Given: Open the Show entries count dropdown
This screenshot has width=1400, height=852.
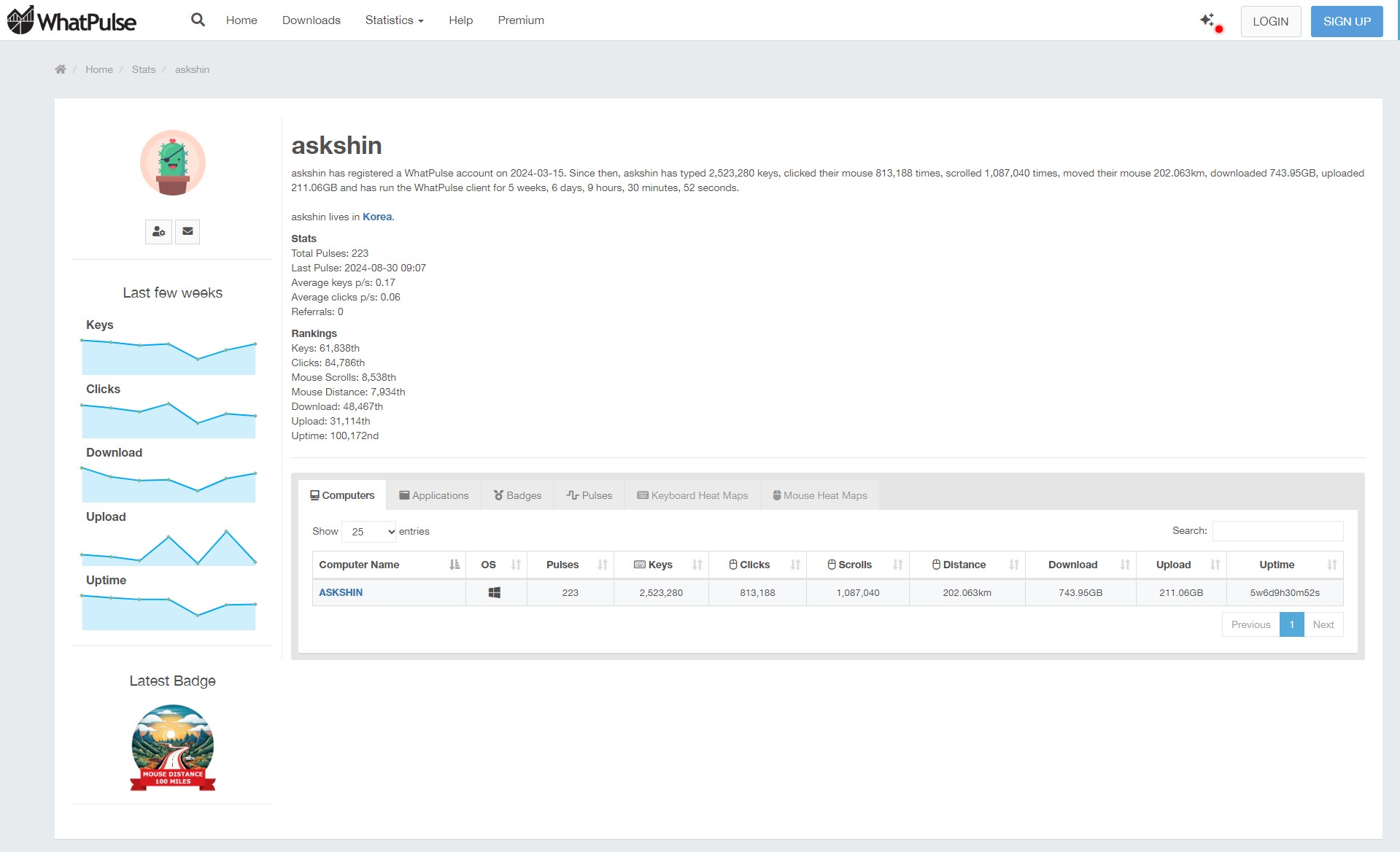Looking at the screenshot, I should point(369,531).
